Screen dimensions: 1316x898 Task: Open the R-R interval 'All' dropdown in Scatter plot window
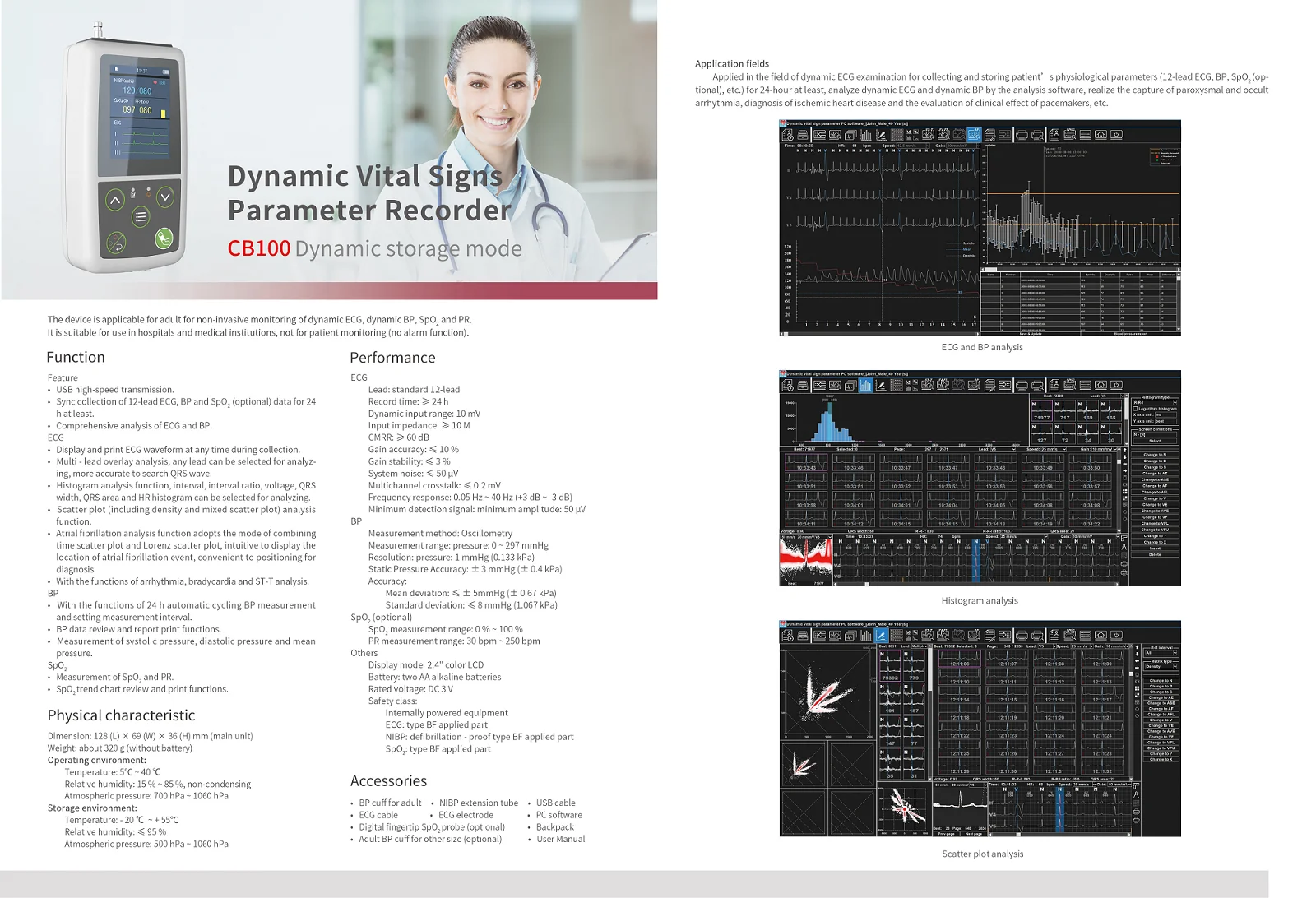click(x=1161, y=653)
